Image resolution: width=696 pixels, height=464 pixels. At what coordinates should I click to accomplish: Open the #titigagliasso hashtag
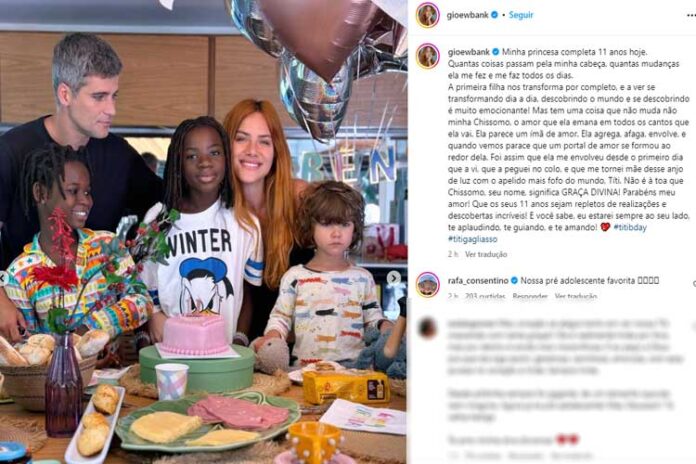tap(472, 239)
